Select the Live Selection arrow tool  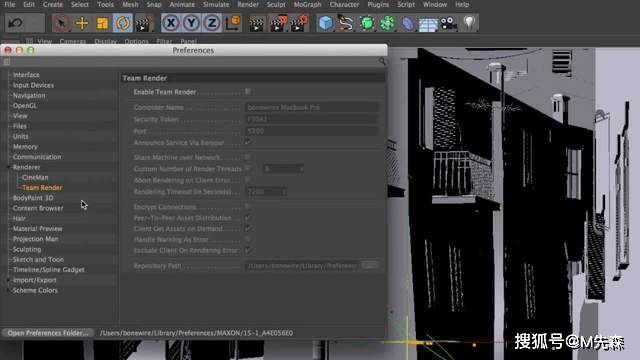(61, 23)
